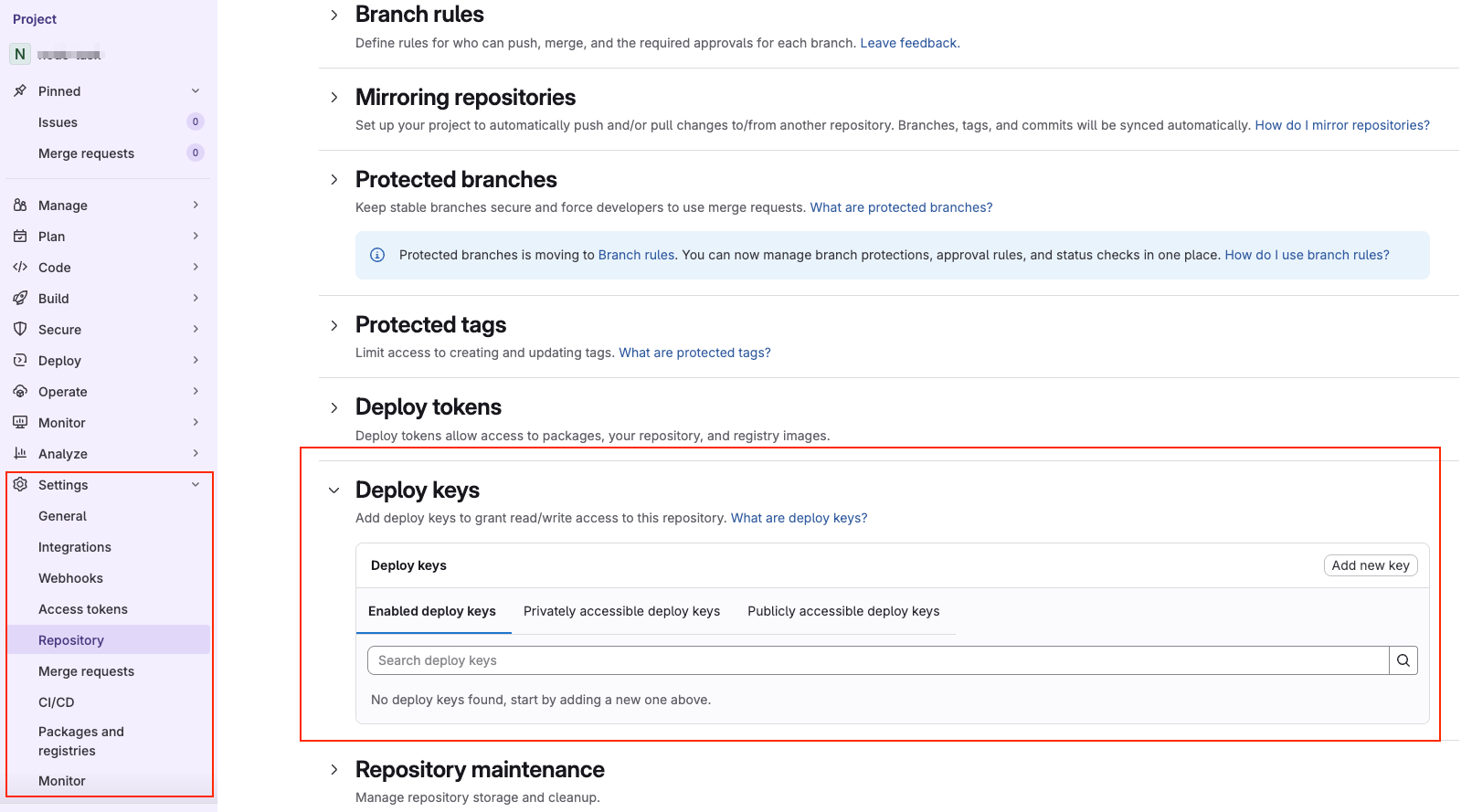
Task: Click the Analyze chart icon
Action: point(20,454)
